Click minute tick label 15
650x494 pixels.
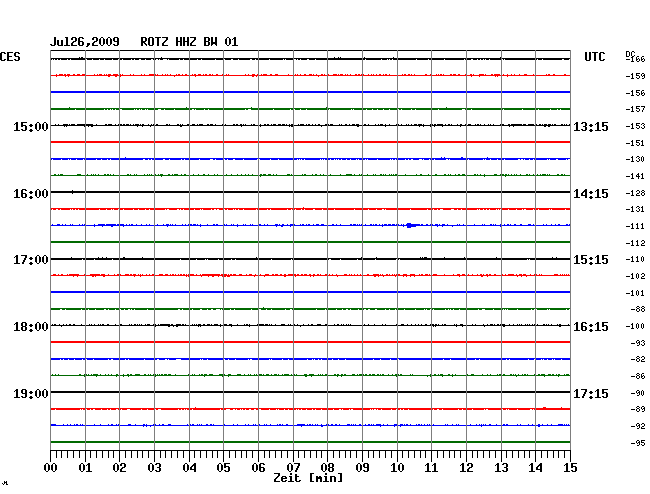tap(570, 468)
